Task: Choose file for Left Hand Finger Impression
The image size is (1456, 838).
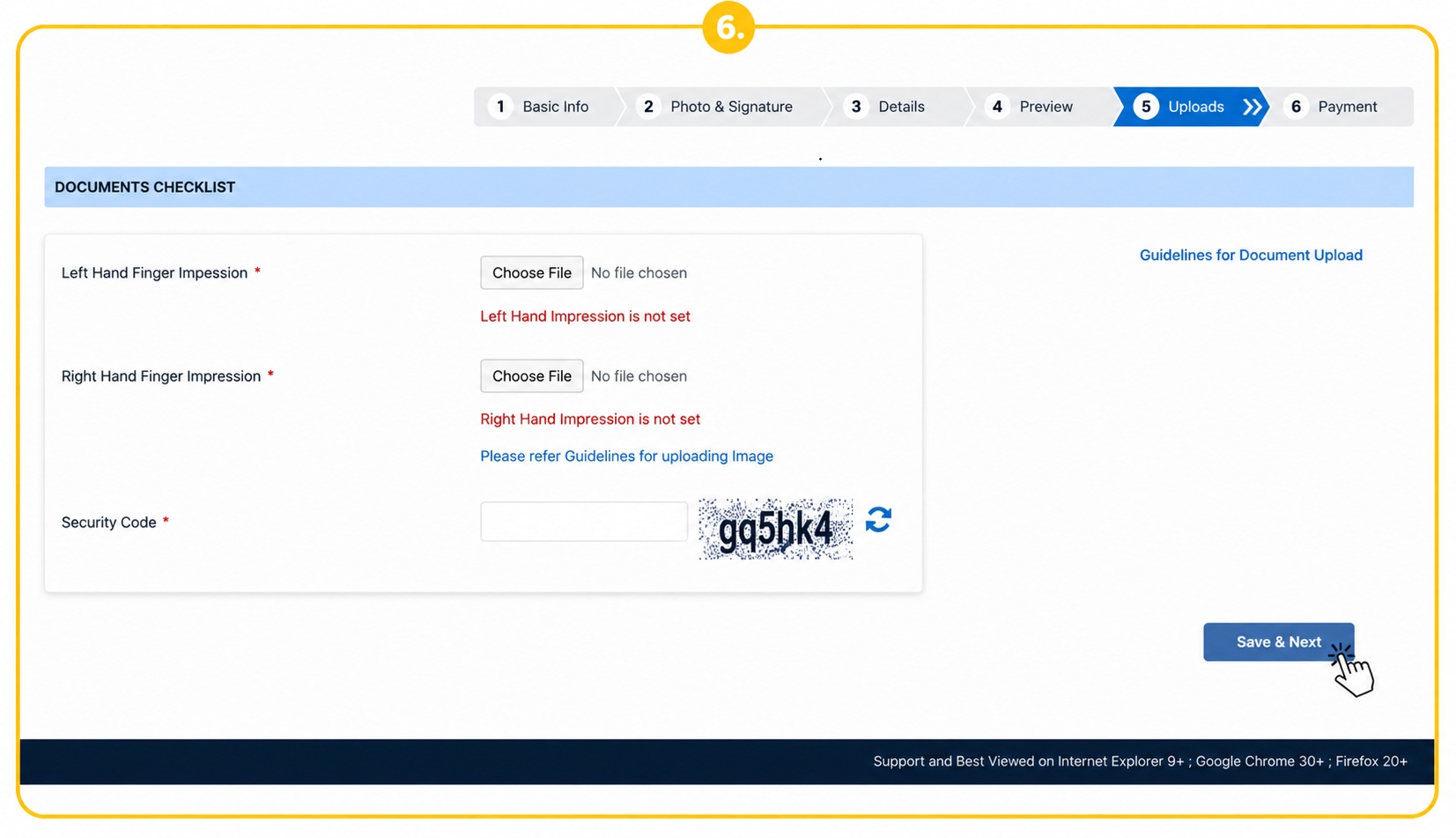Action: tap(532, 273)
